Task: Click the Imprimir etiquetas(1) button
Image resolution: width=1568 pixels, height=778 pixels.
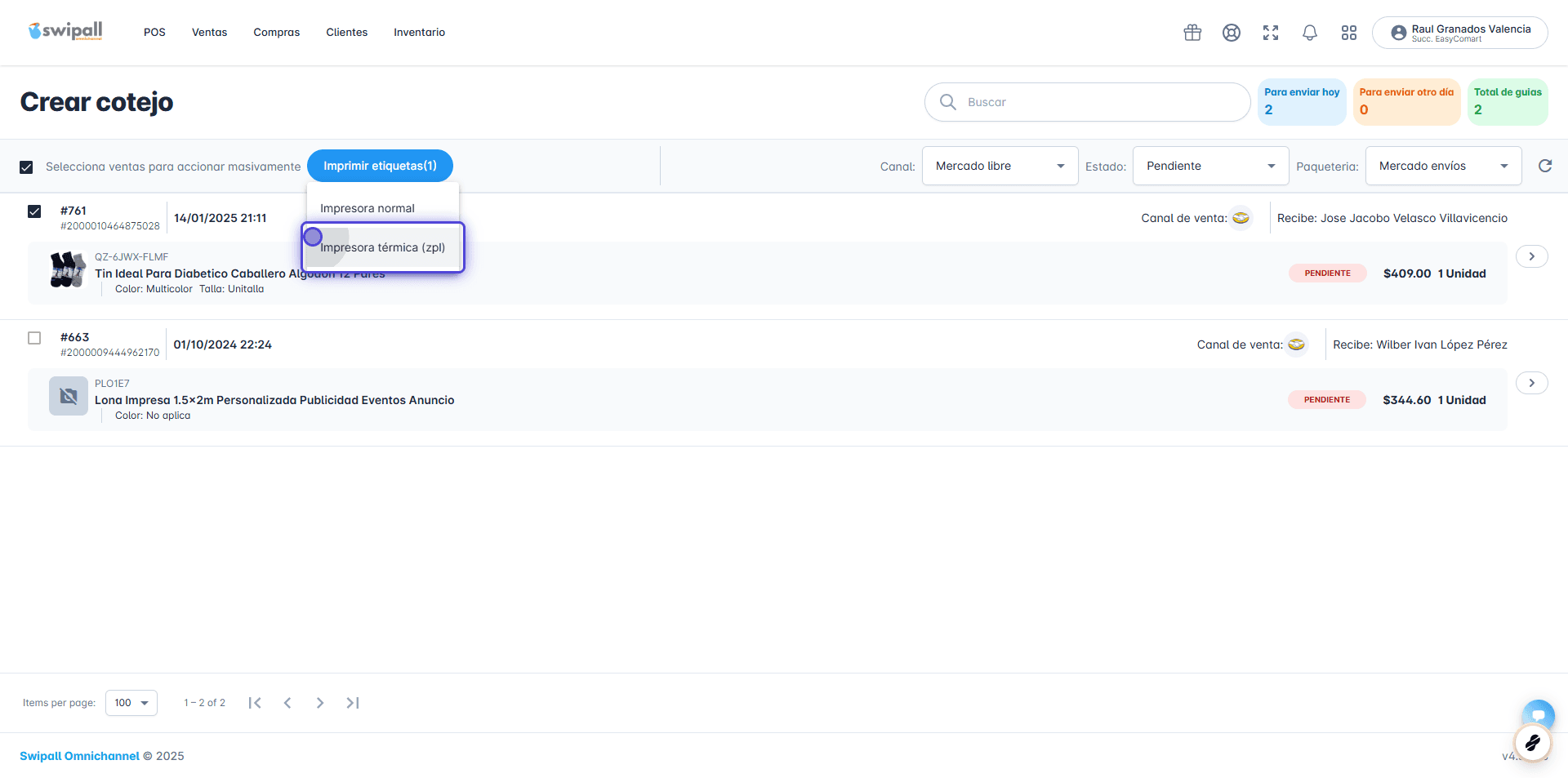Action: tap(380, 166)
